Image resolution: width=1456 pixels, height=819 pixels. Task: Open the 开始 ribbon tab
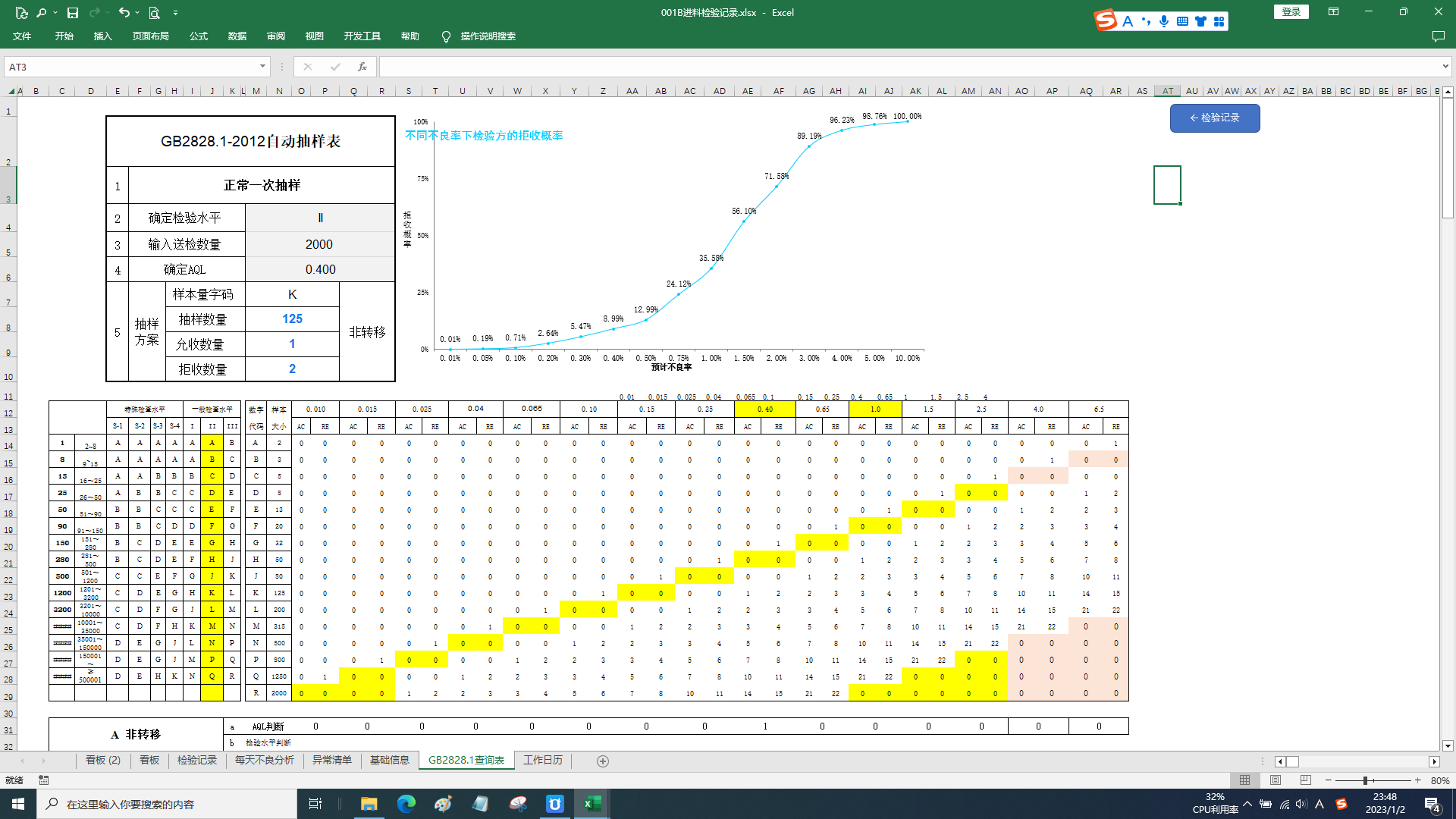pyautogui.click(x=64, y=36)
